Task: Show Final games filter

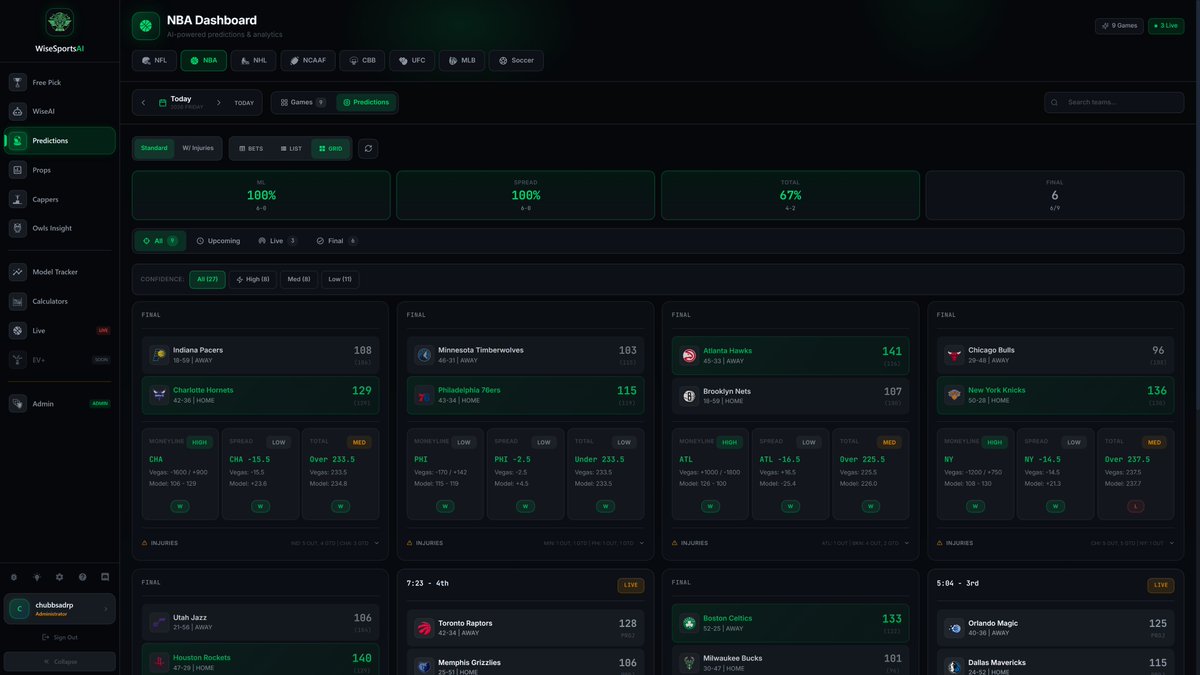Action: click(336, 241)
